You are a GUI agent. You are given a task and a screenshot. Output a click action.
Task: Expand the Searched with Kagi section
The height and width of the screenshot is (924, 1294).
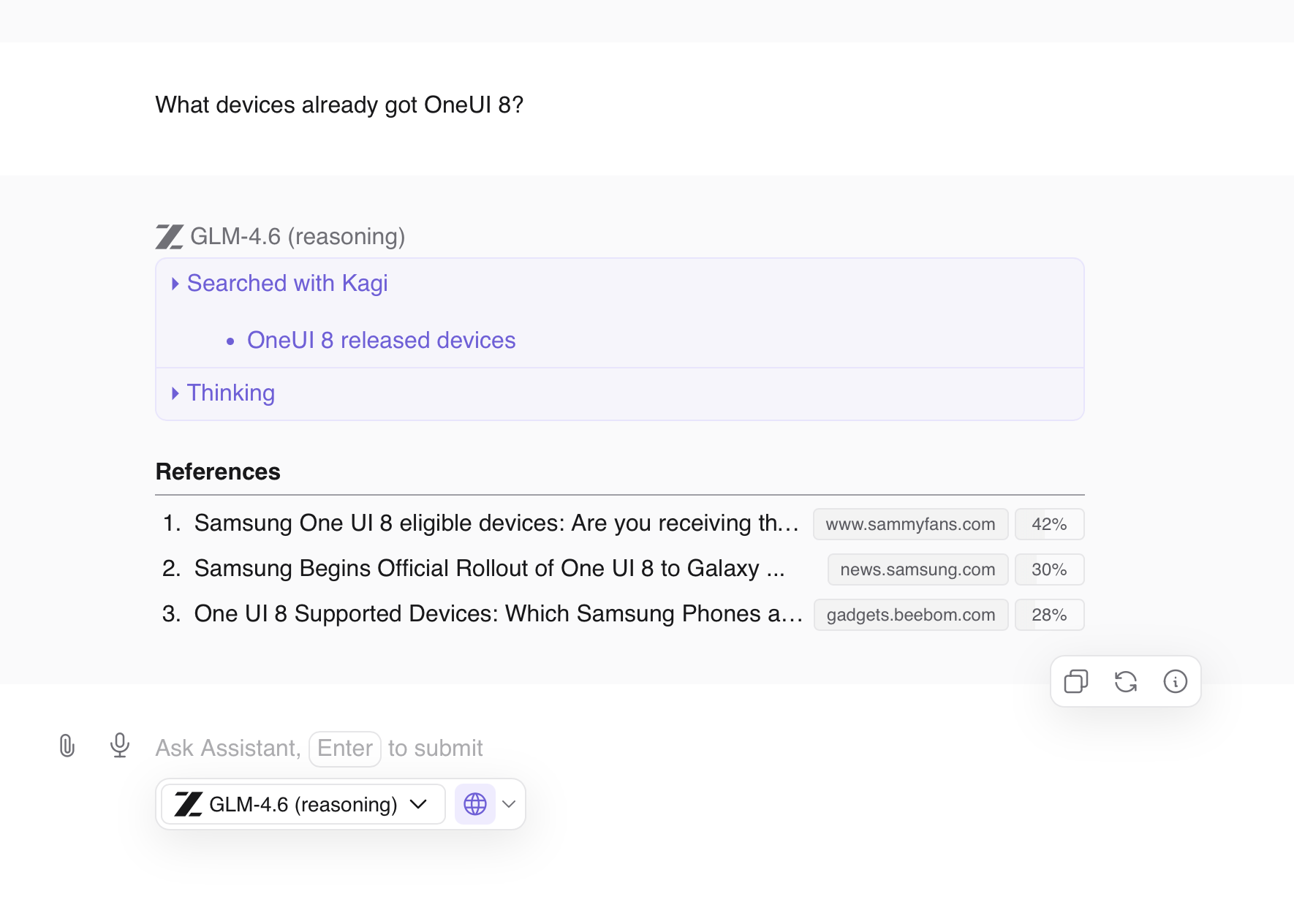(287, 284)
